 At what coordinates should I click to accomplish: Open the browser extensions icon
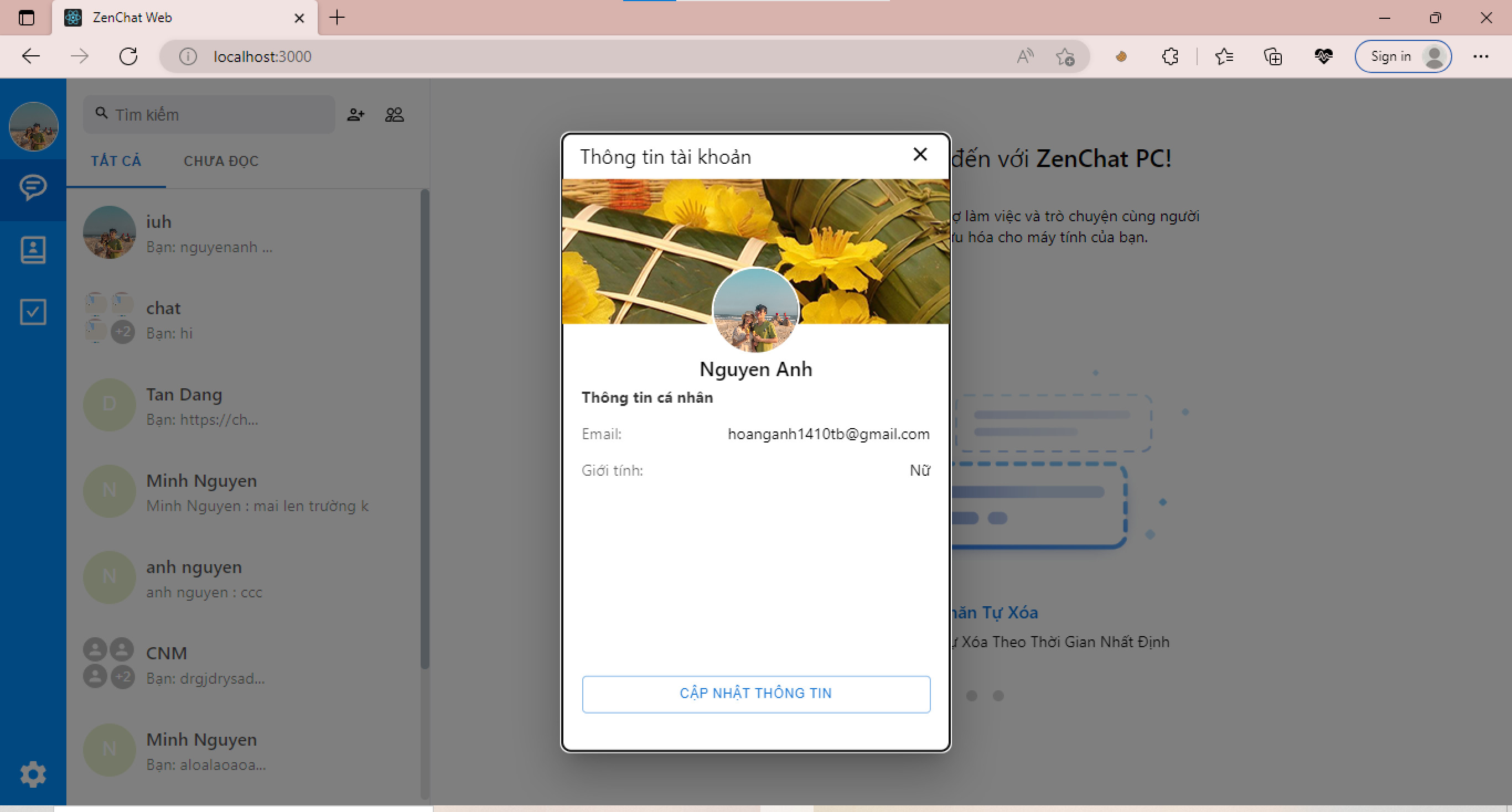tap(1169, 56)
